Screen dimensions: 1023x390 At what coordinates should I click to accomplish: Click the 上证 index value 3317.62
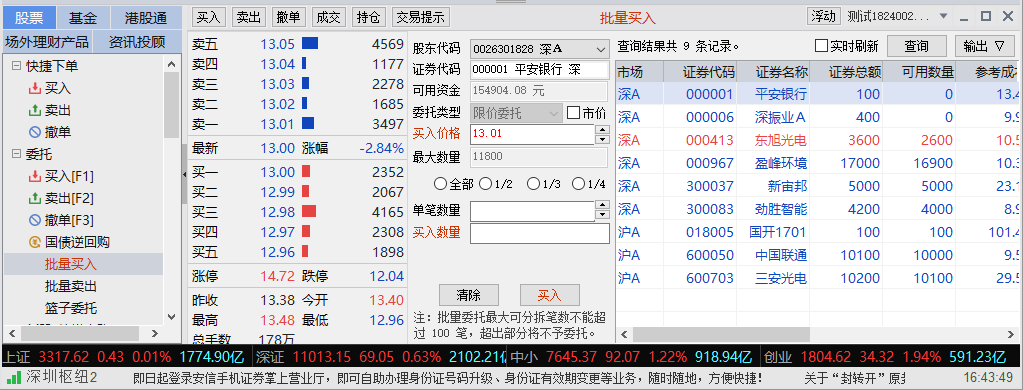click(x=63, y=357)
